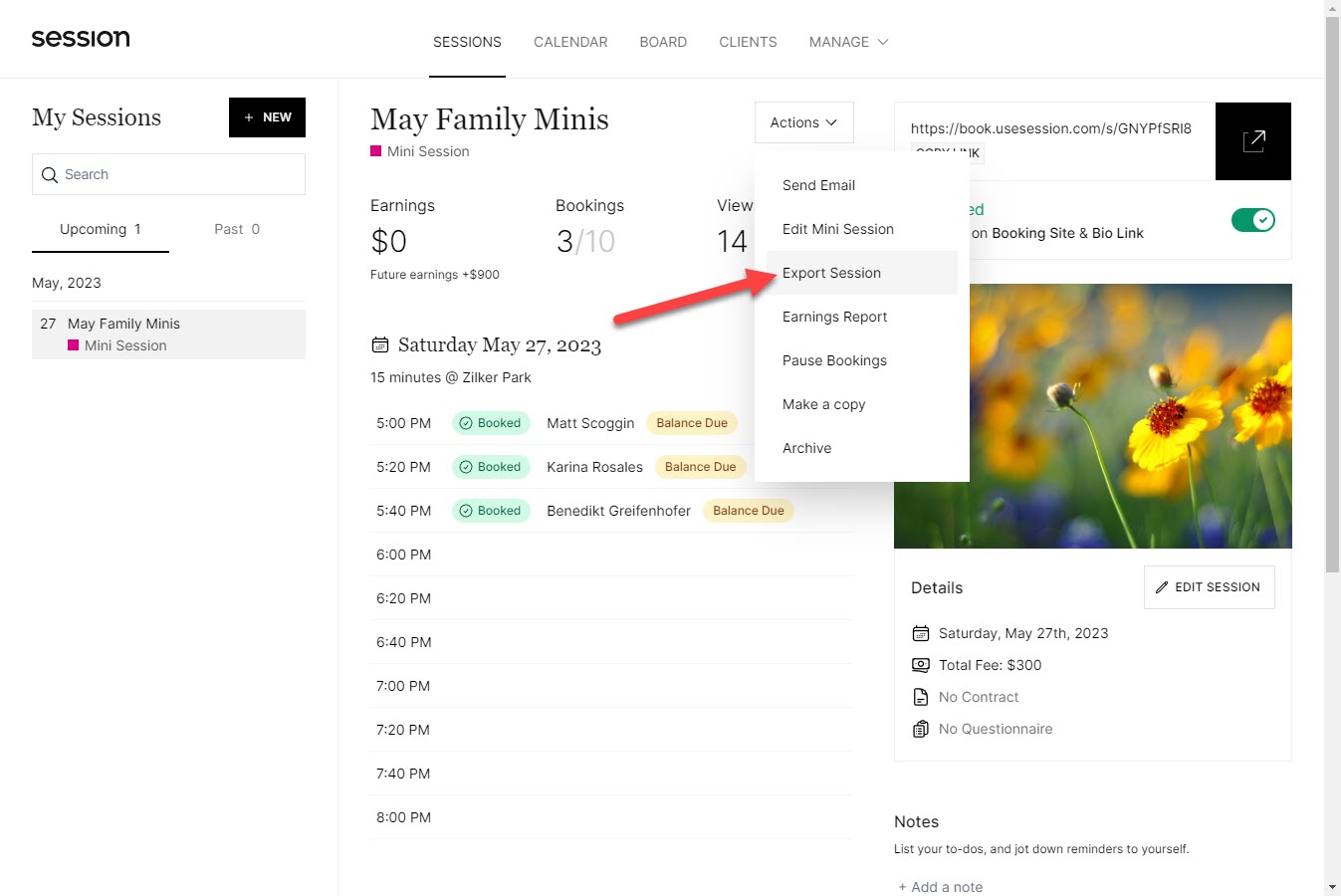Open the Earnings Report option
This screenshot has height=896, width=1341.
pos(862,317)
